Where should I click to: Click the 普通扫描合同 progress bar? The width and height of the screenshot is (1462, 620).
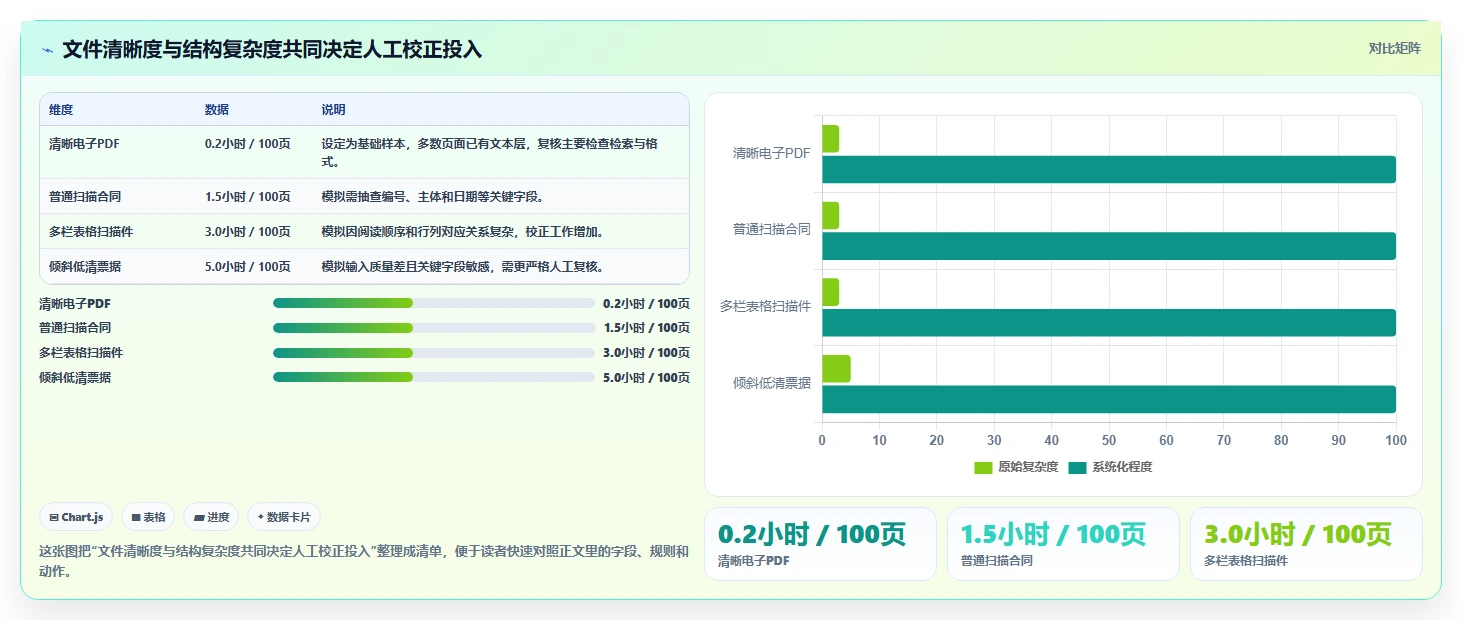pyautogui.click(x=434, y=328)
